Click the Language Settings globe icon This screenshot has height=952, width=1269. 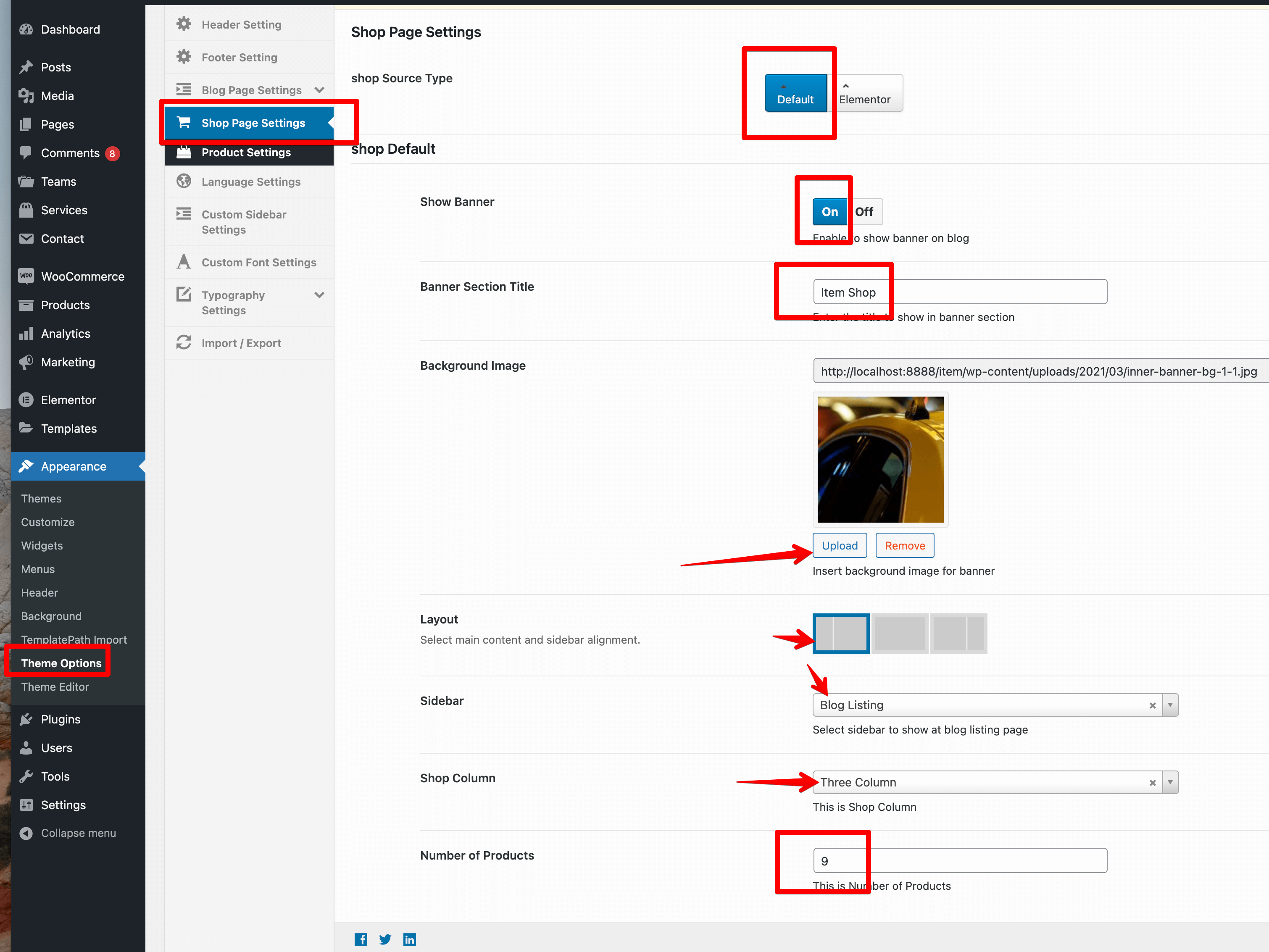point(184,181)
